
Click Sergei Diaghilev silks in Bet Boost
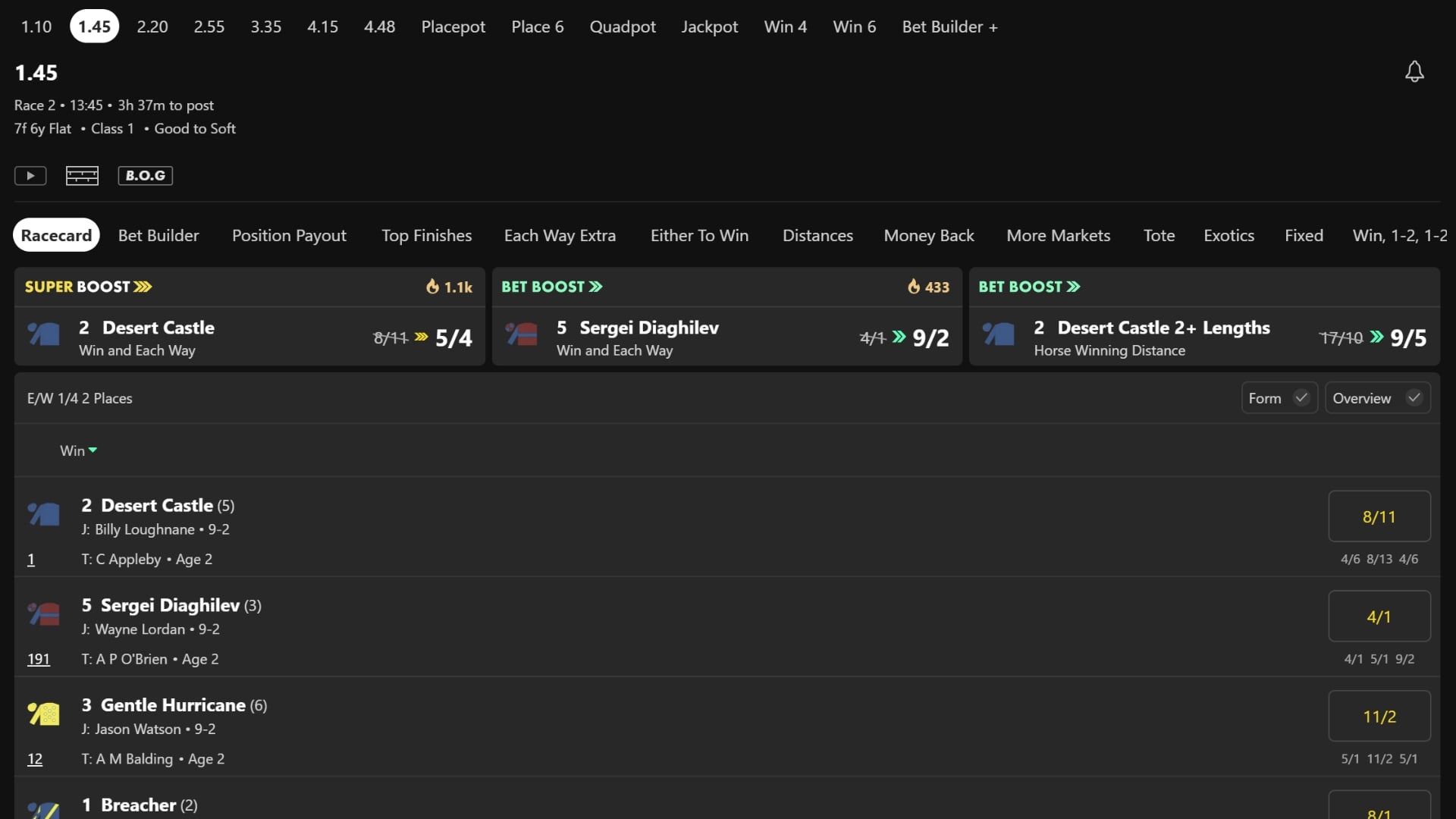(x=522, y=334)
